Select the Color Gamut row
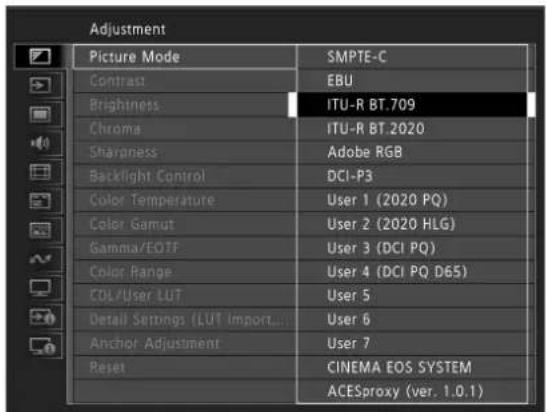This screenshot has height=412, width=546. (x=185, y=224)
